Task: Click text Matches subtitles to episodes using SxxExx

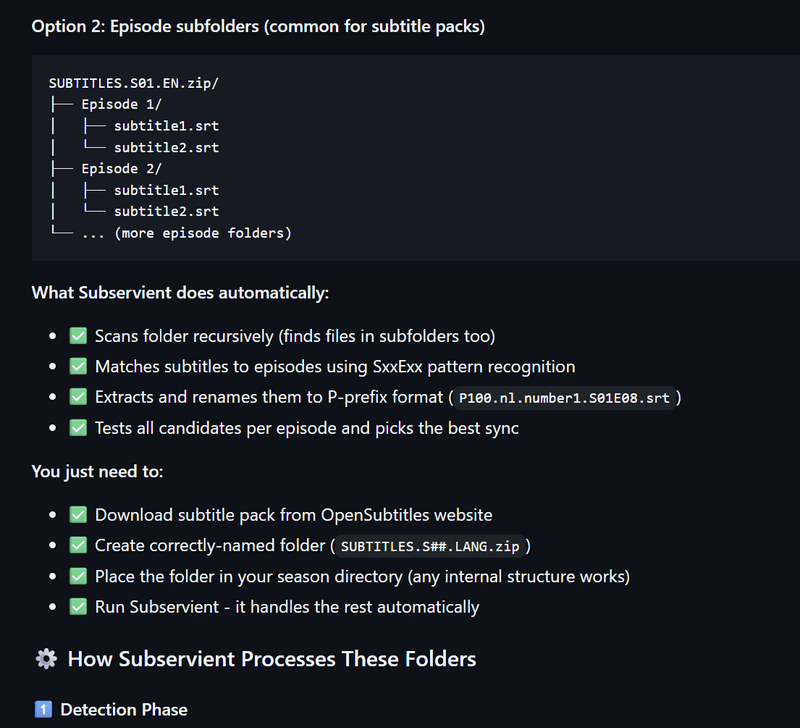Action: coord(335,367)
